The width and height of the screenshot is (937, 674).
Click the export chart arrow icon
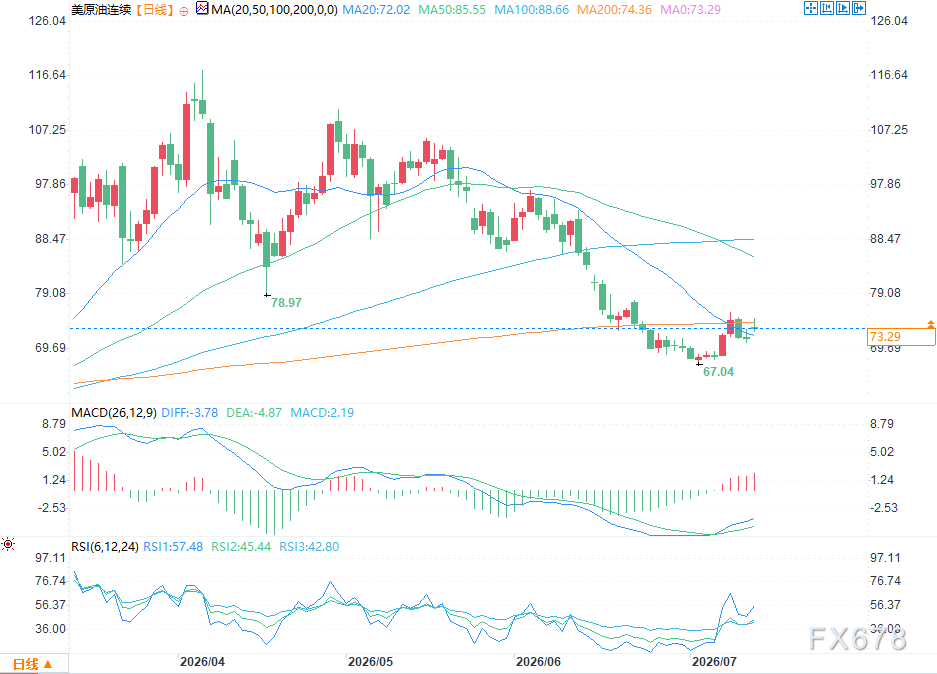[x=859, y=8]
